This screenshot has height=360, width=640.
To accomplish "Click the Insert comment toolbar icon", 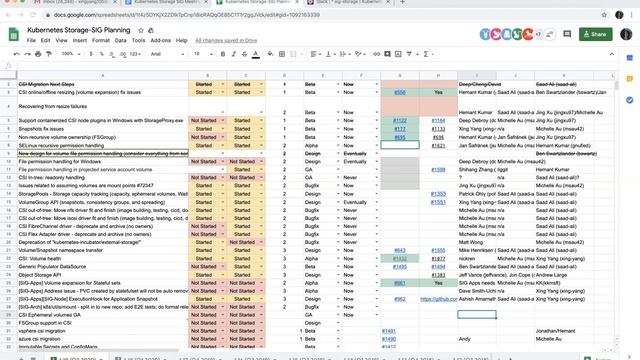I will (387, 54).
